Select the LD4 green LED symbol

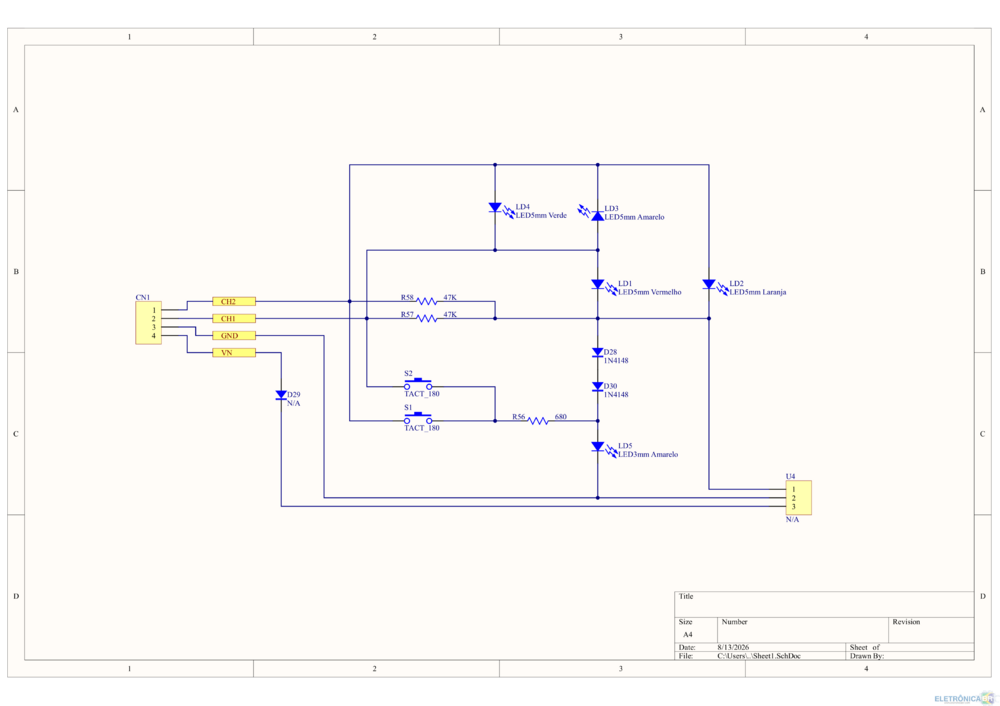495,208
